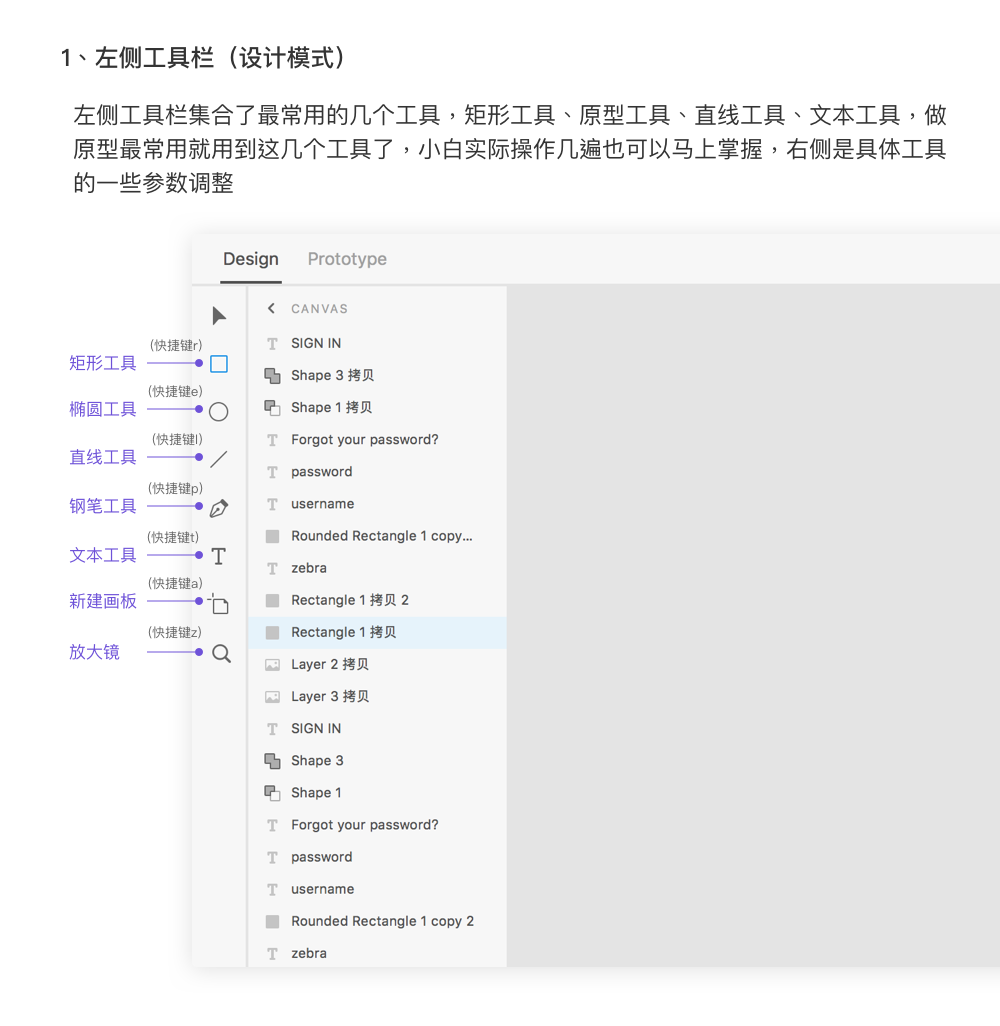1000x1026 pixels.
Task: Select the Line tool
Action: coord(219,459)
